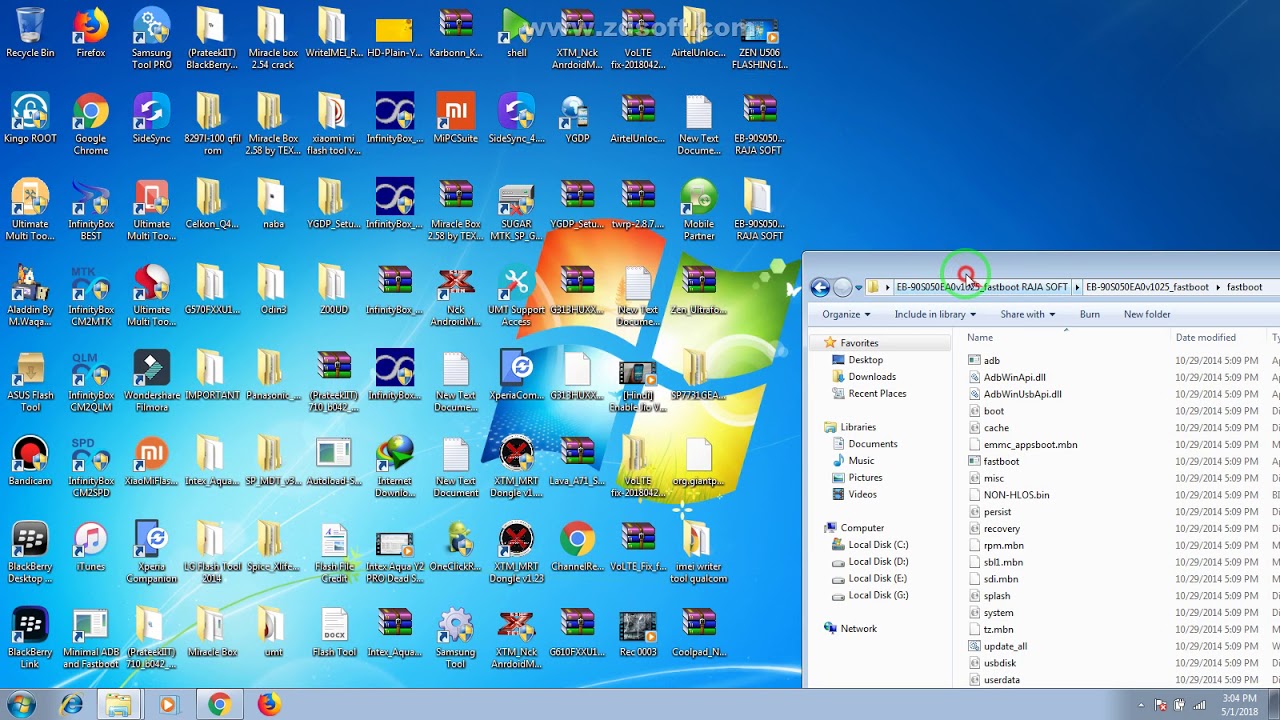Screen dimensions: 1280x720
Task: Expand the Share with dropdown
Action: coord(1028,314)
